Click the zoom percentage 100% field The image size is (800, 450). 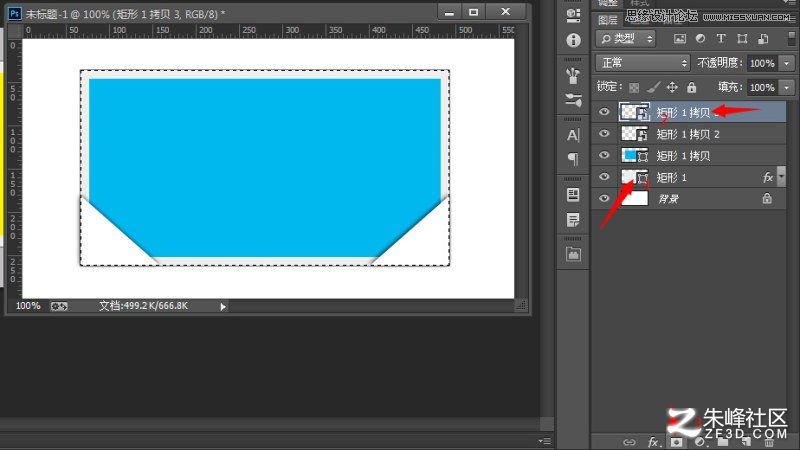coord(28,306)
